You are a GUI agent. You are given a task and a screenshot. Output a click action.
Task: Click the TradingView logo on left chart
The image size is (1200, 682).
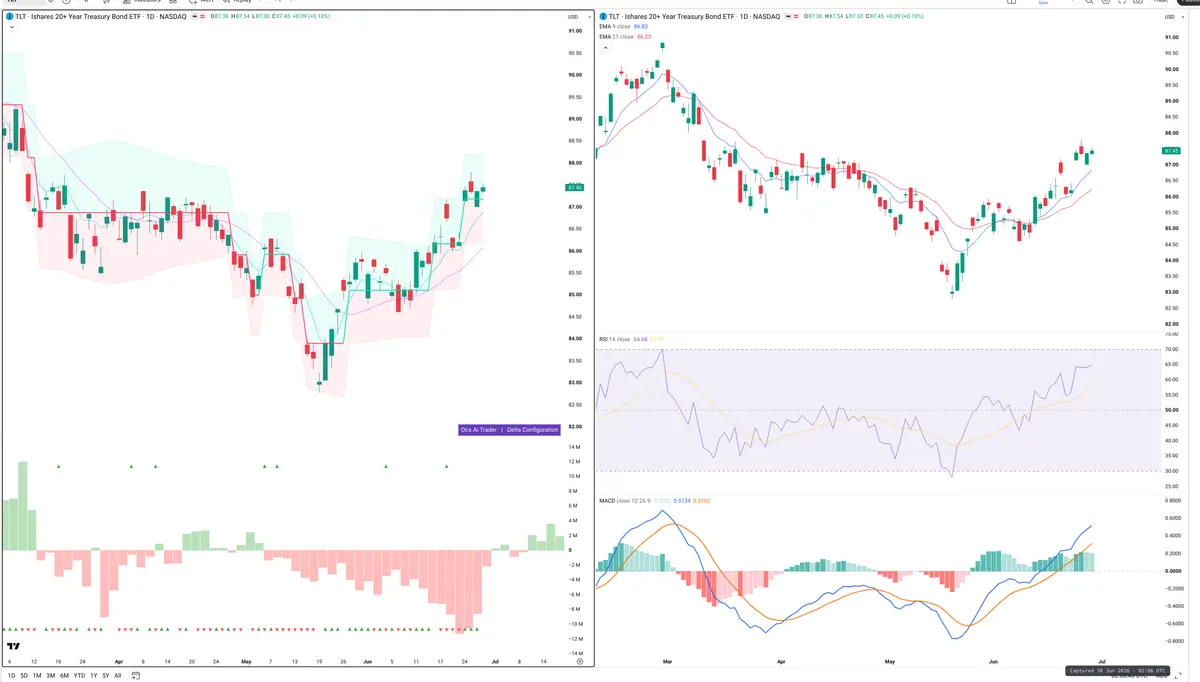pyautogui.click(x=13, y=646)
